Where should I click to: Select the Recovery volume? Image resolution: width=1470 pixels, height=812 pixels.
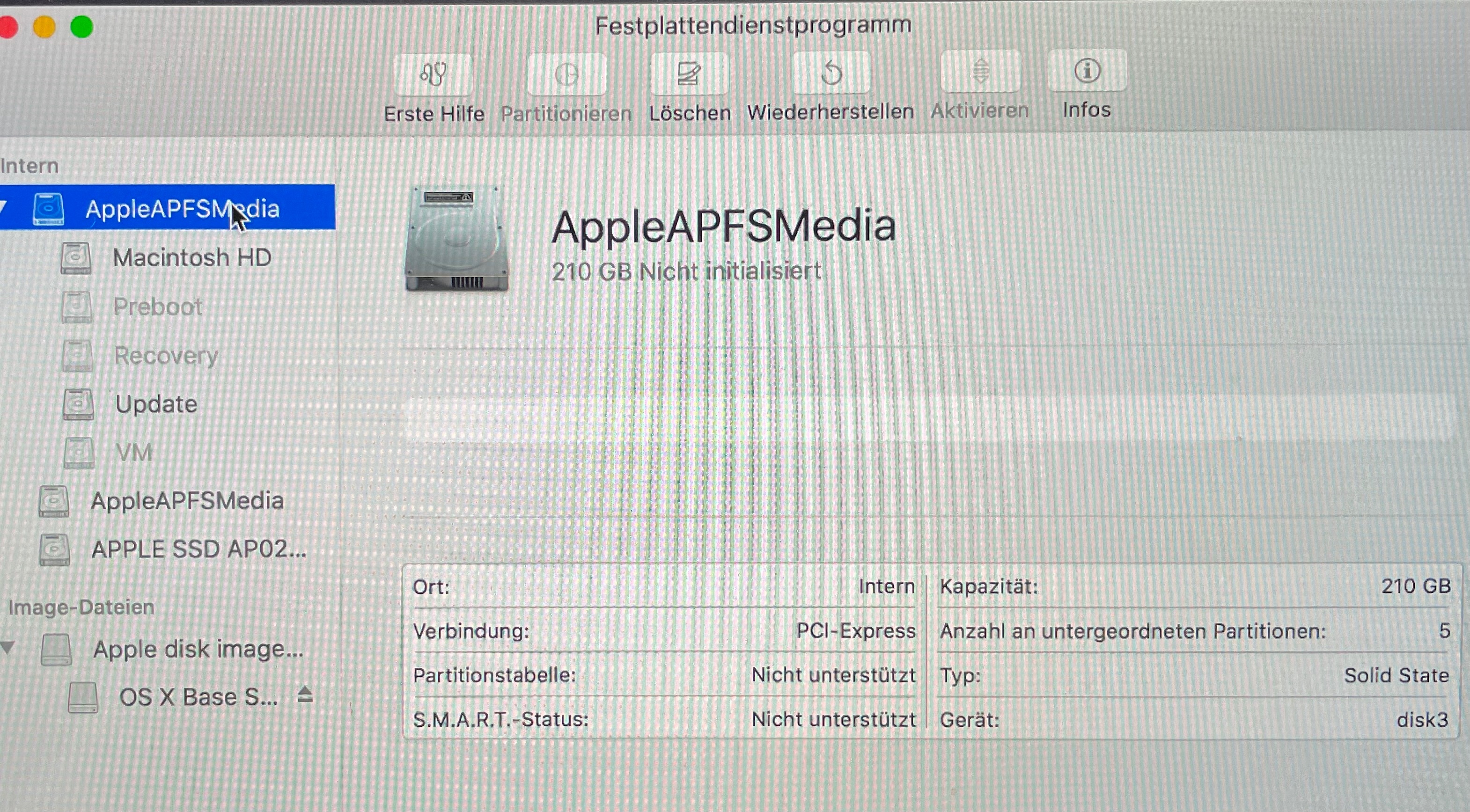166,356
